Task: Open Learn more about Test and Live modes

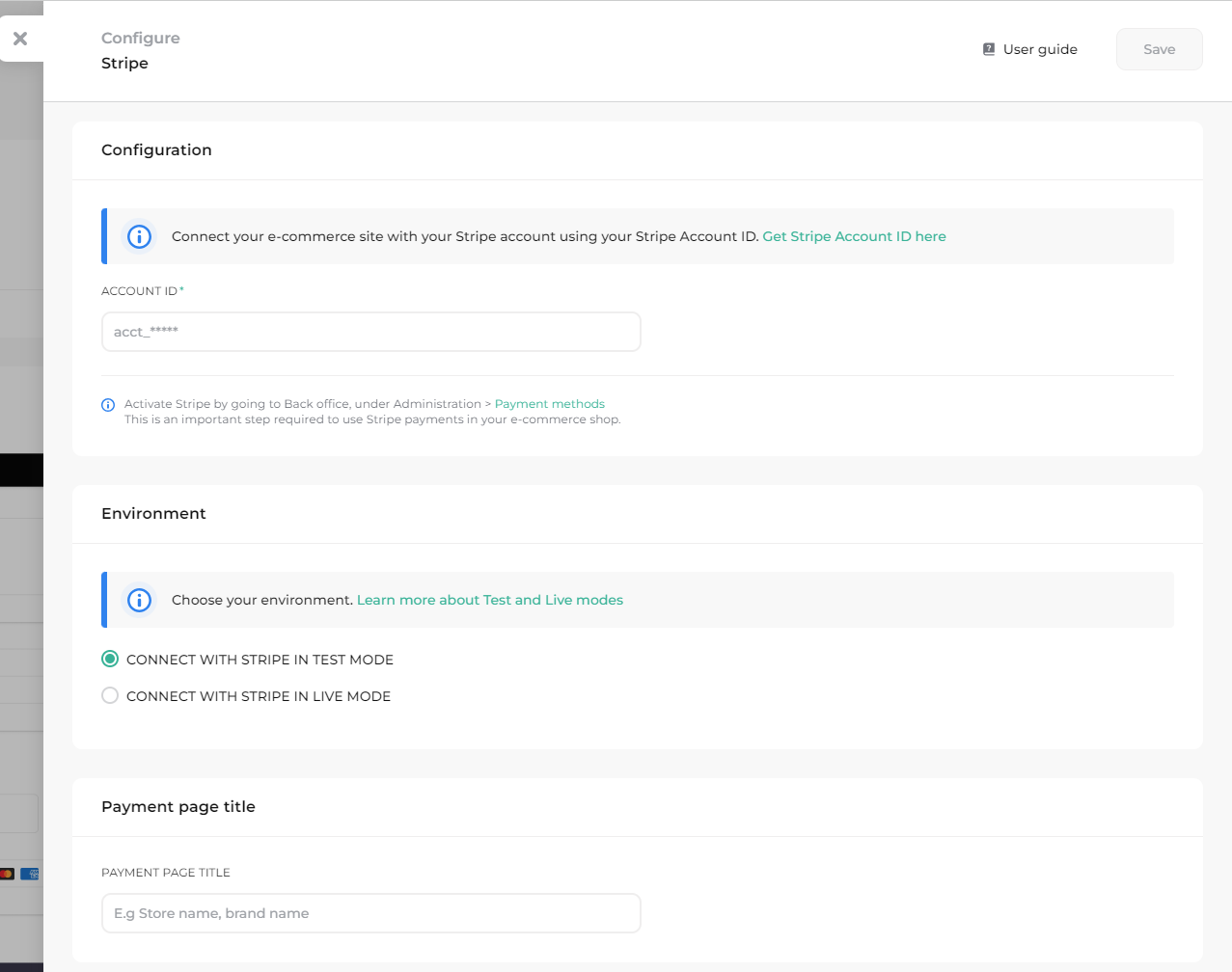Action: [x=490, y=600]
